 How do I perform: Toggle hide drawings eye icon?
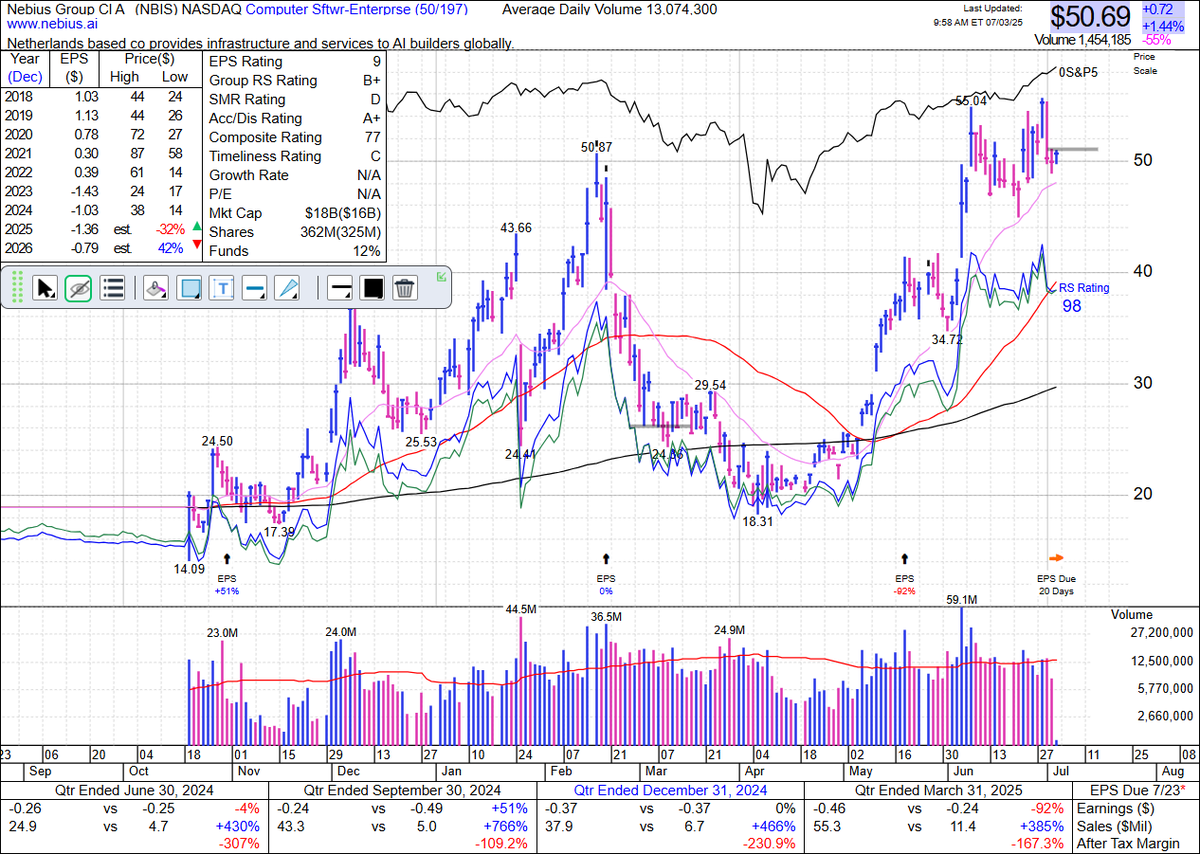(79, 288)
